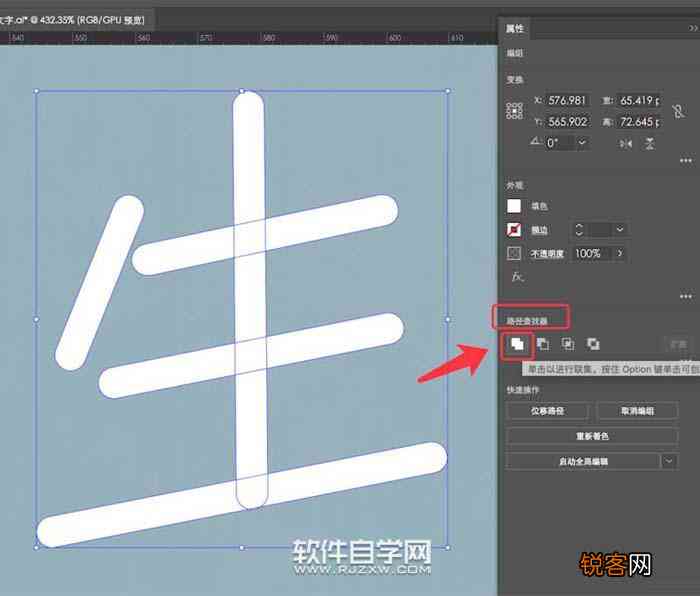Click the X position field 576.981
Screen dimensions: 700x596
click(568, 100)
